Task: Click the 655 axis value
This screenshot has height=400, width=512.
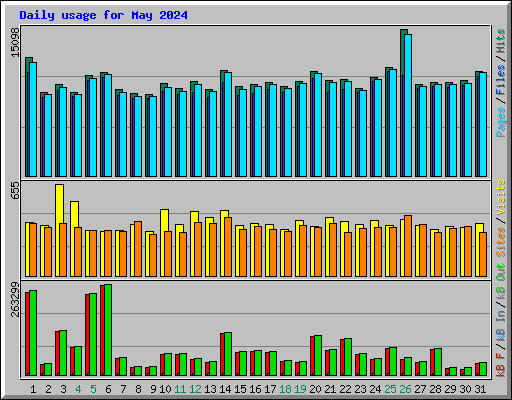Action: (15, 191)
